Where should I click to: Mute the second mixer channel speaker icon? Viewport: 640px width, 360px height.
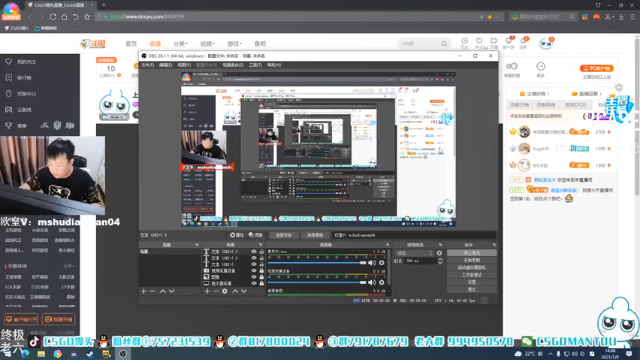click(372, 282)
